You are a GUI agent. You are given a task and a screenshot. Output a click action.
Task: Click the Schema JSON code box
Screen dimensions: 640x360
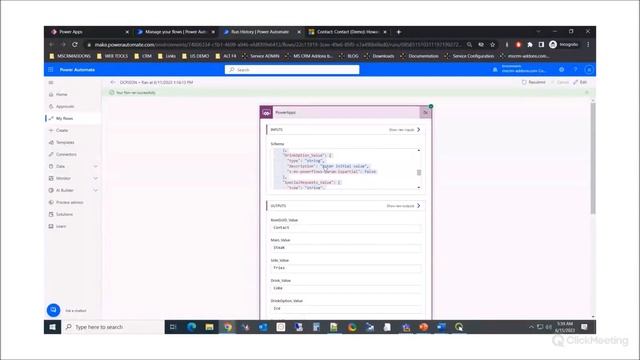(x=344, y=169)
